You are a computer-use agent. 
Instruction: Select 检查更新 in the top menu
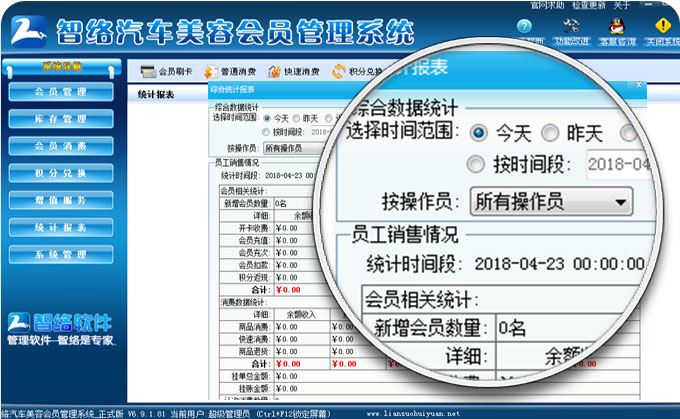[x=588, y=5]
